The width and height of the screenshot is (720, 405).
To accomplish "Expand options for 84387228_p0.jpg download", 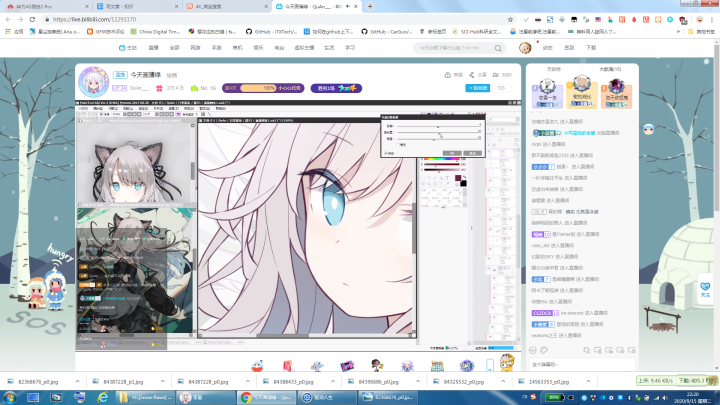I will pyautogui.click(x=248, y=382).
